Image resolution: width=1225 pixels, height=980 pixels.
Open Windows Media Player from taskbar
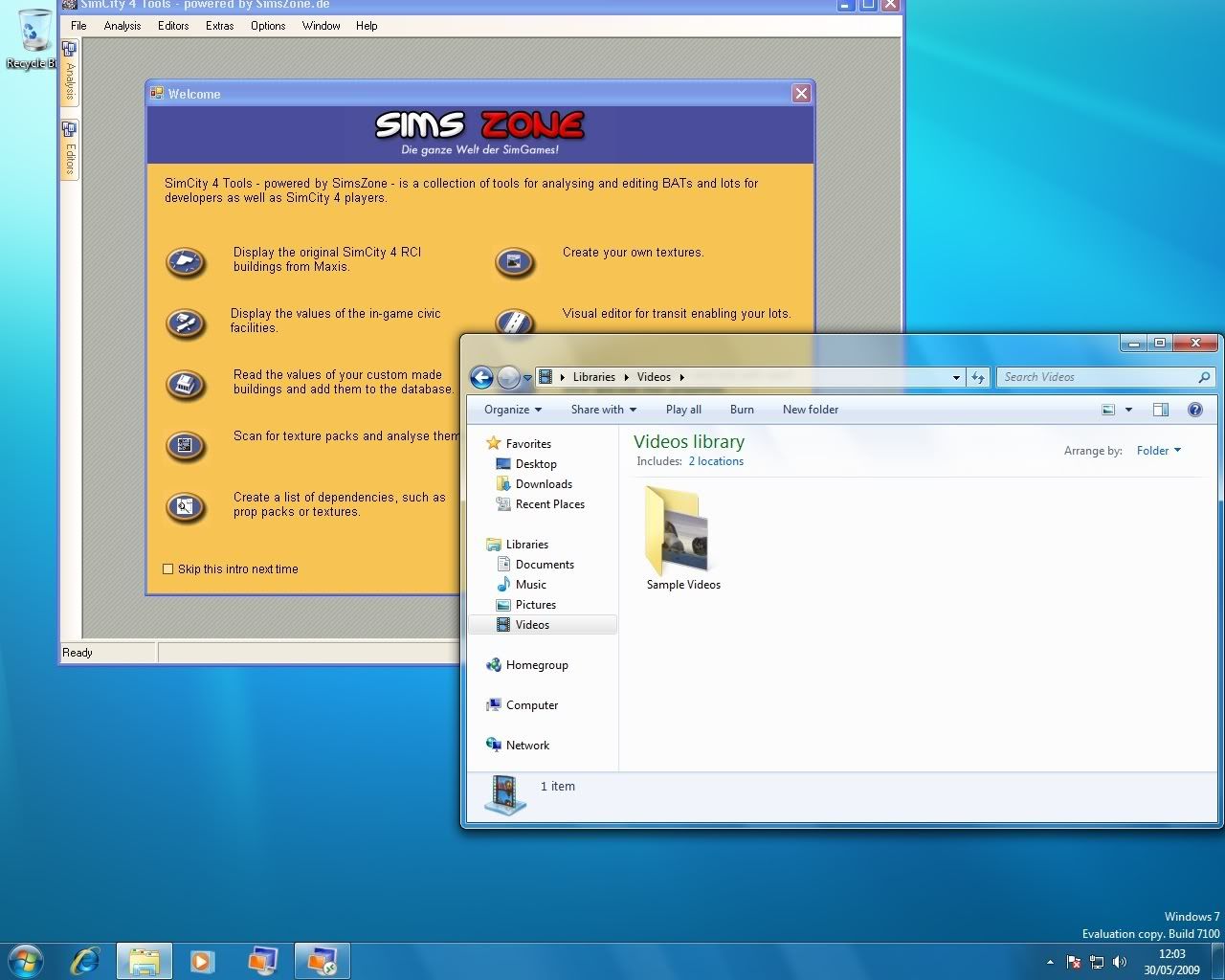click(x=202, y=960)
